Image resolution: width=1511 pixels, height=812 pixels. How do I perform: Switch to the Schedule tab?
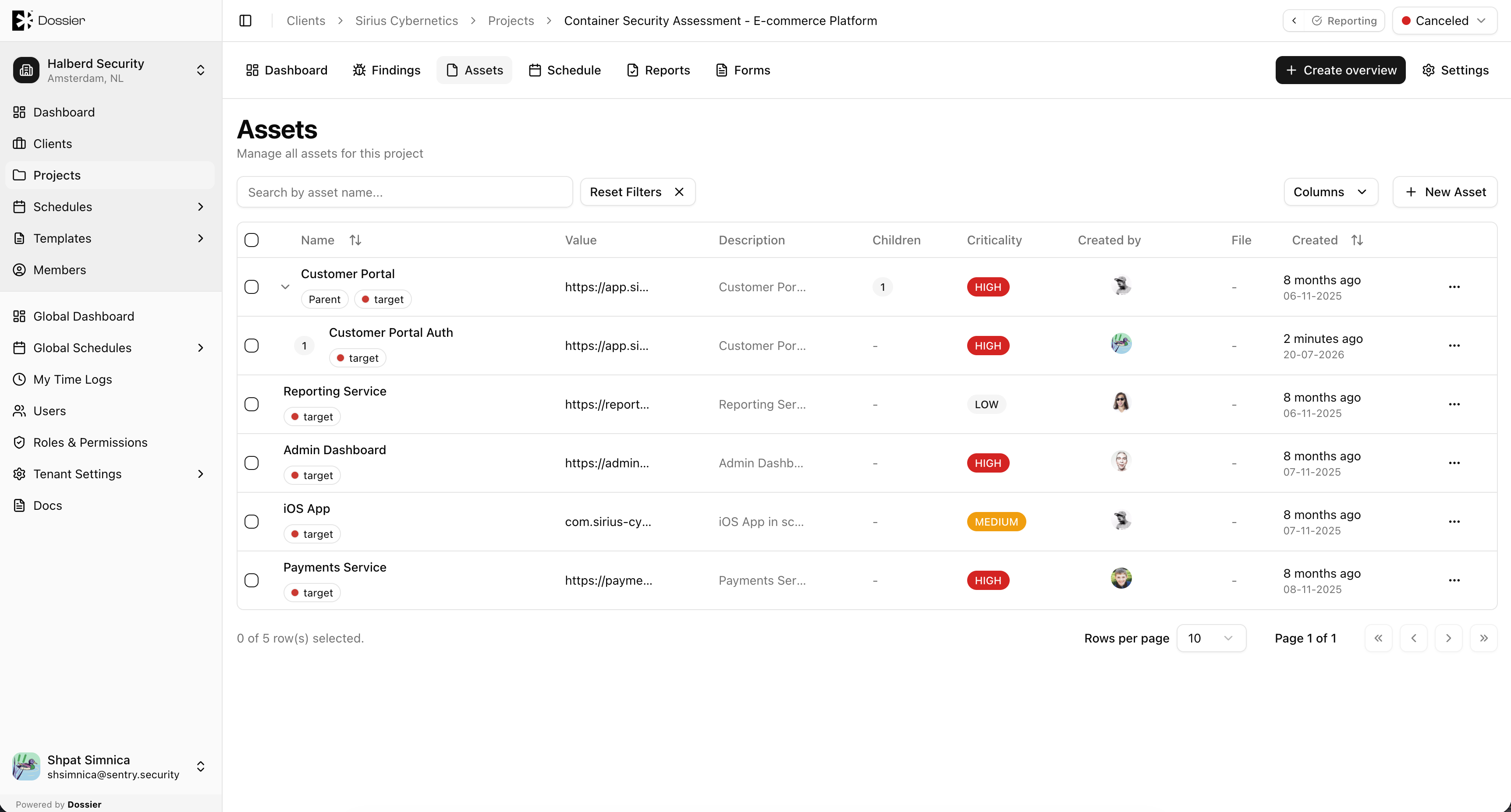pyautogui.click(x=565, y=71)
